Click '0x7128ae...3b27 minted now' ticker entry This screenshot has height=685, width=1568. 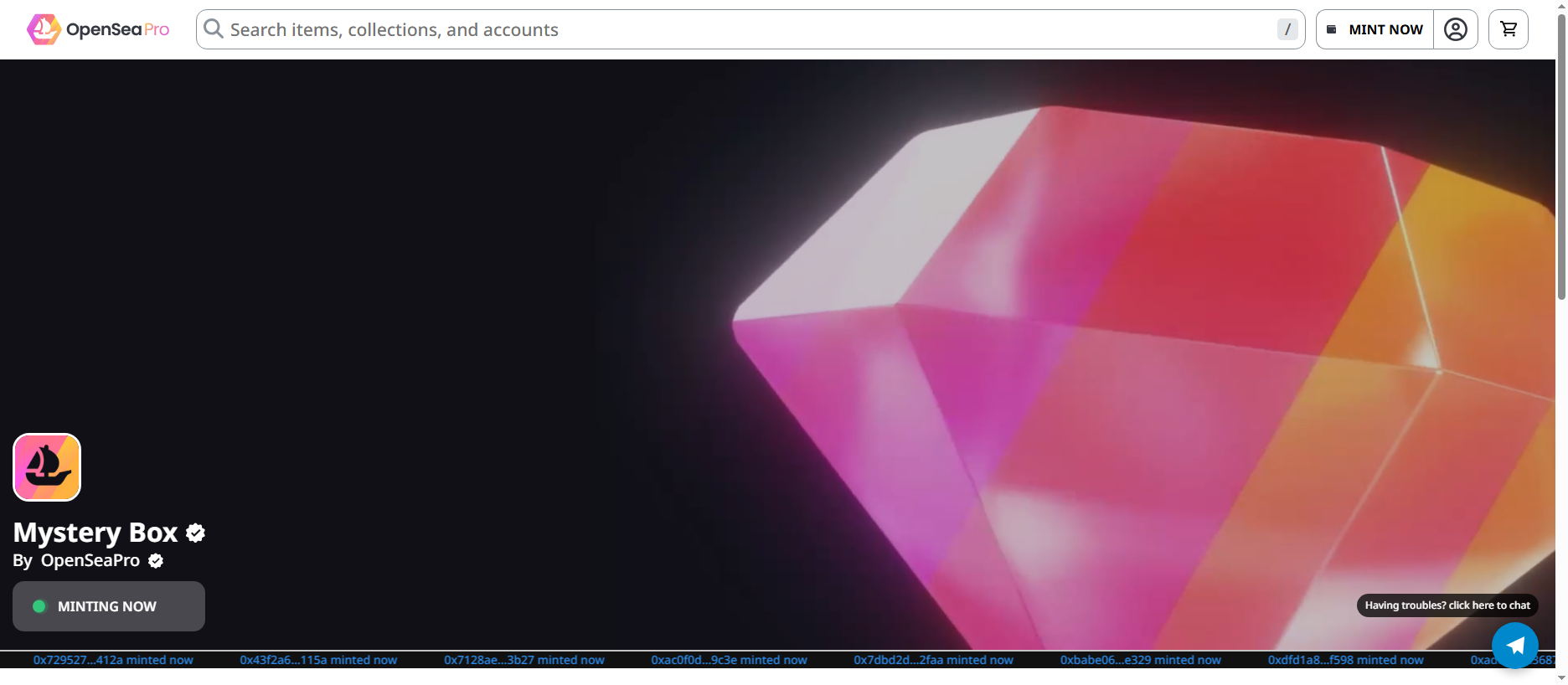[524, 660]
